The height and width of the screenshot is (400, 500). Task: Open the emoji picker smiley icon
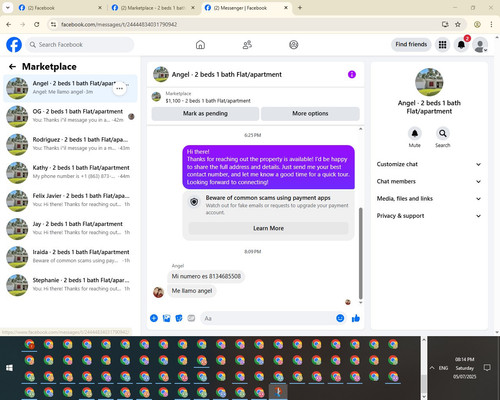click(340, 318)
